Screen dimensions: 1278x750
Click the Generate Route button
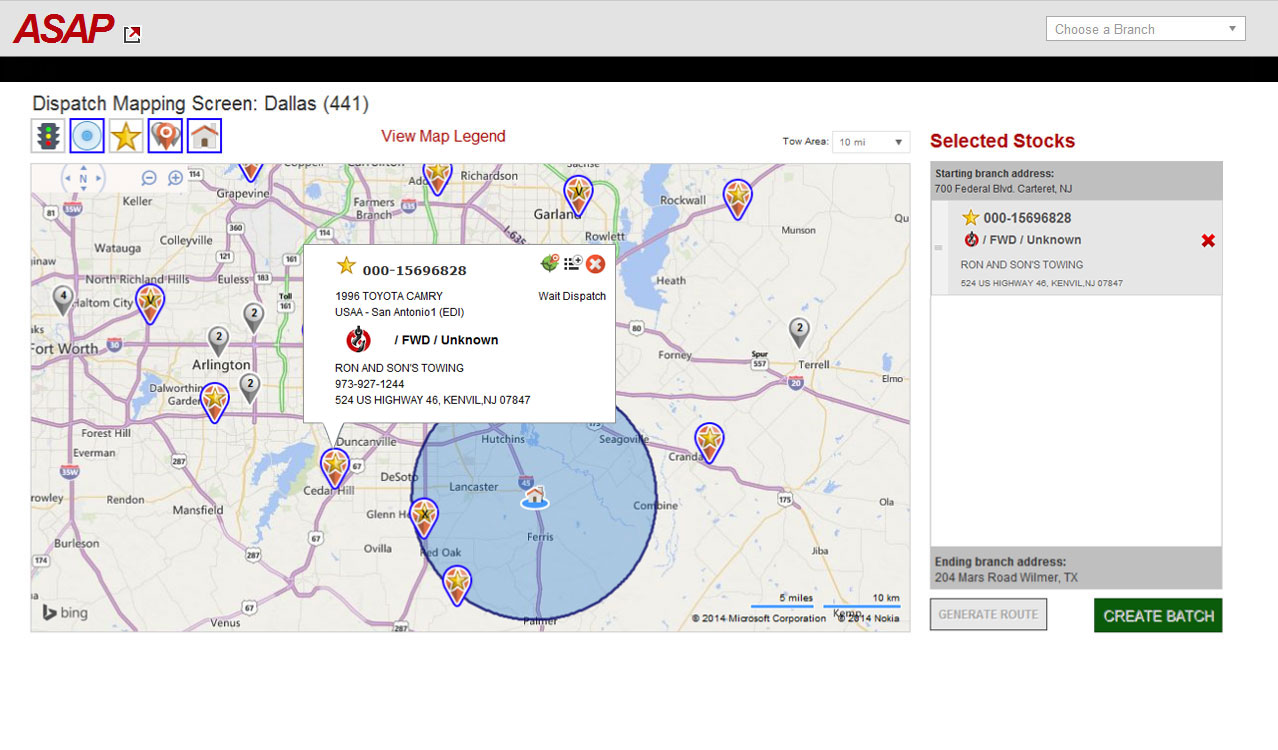tap(988, 614)
